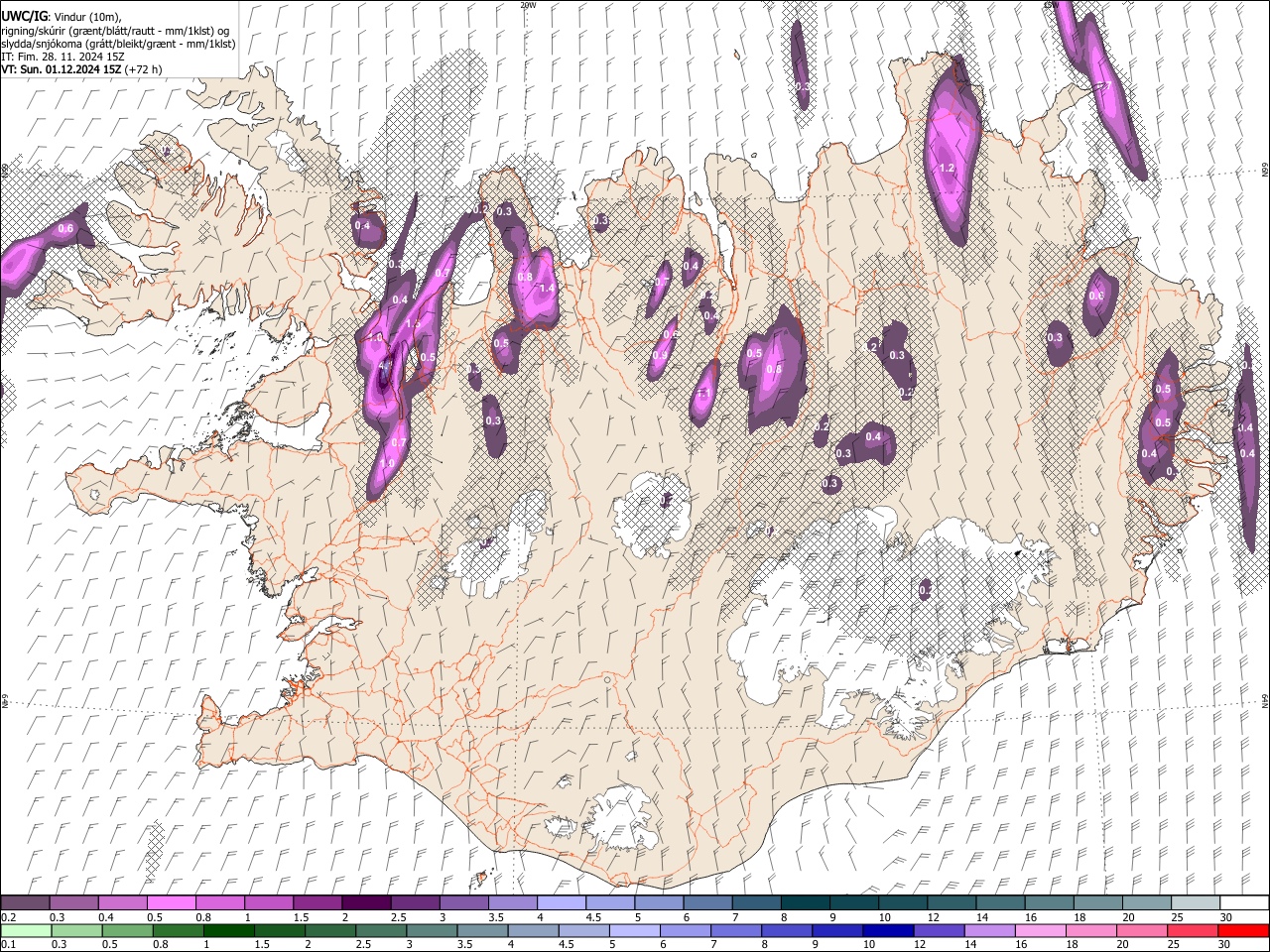Click the bright red swatch at the right end of the lower legend row
1270x952 pixels.
pyautogui.click(x=1242, y=931)
